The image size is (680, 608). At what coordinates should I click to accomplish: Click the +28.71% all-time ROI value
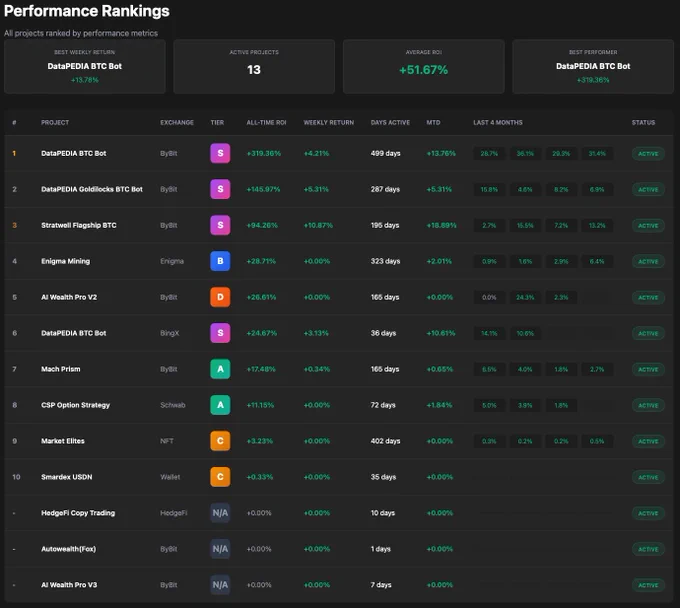point(261,262)
